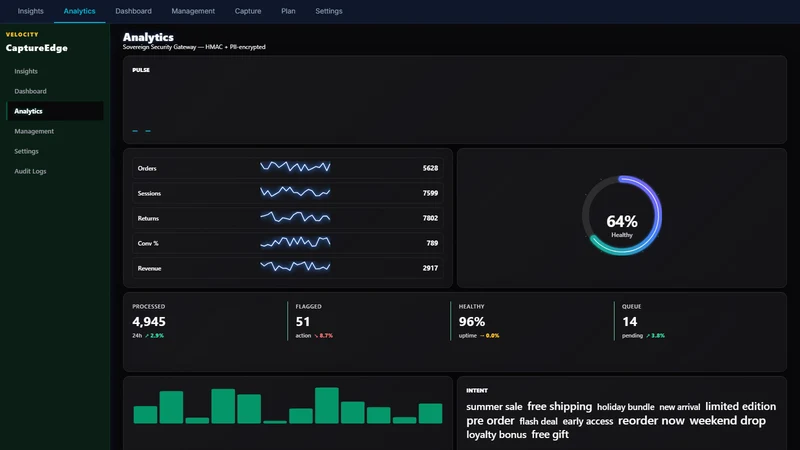Click the 0.0% uptime trend indicator
The height and width of the screenshot is (450, 800).
pyautogui.click(x=489, y=336)
